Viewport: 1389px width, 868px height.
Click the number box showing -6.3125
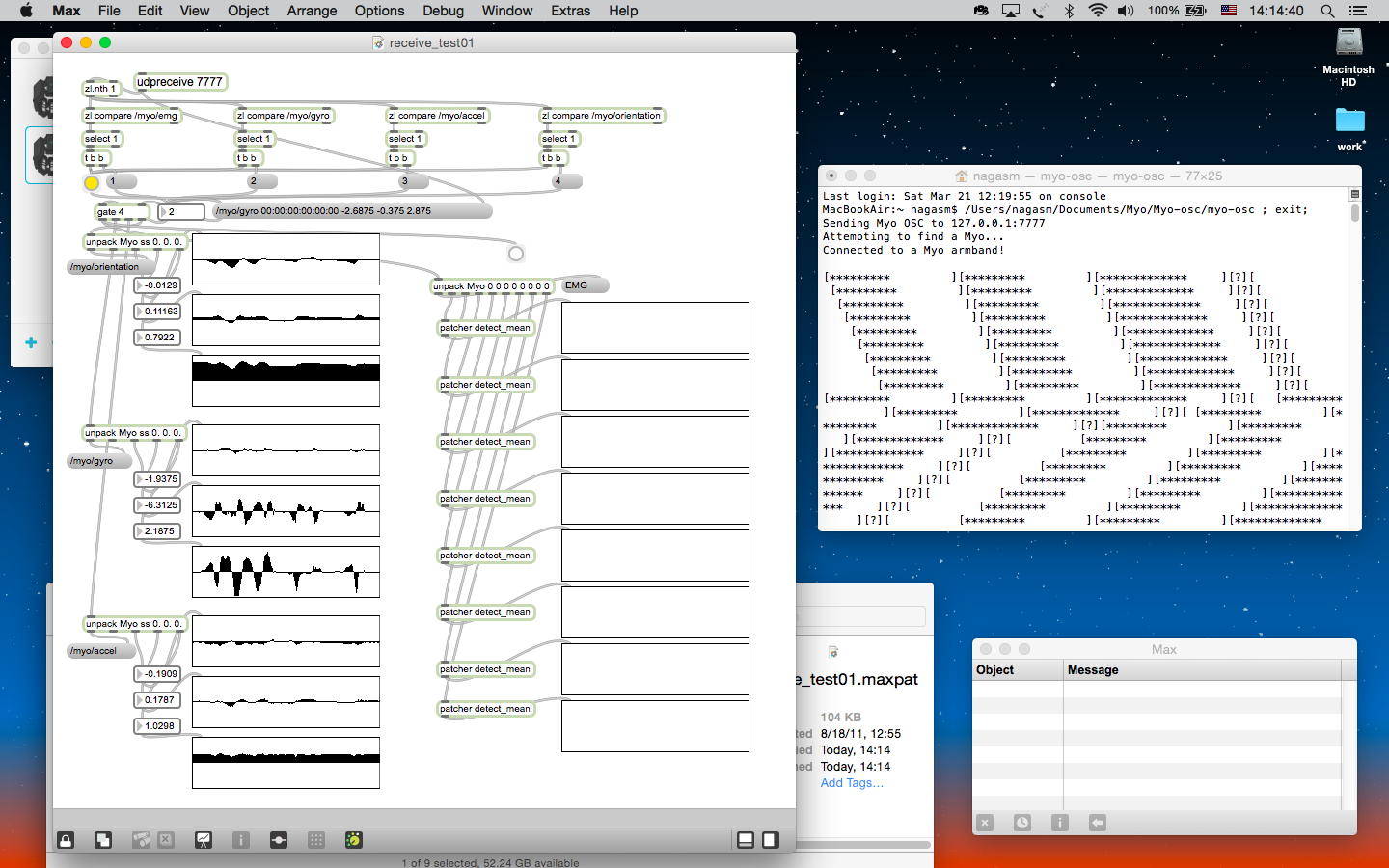[159, 505]
